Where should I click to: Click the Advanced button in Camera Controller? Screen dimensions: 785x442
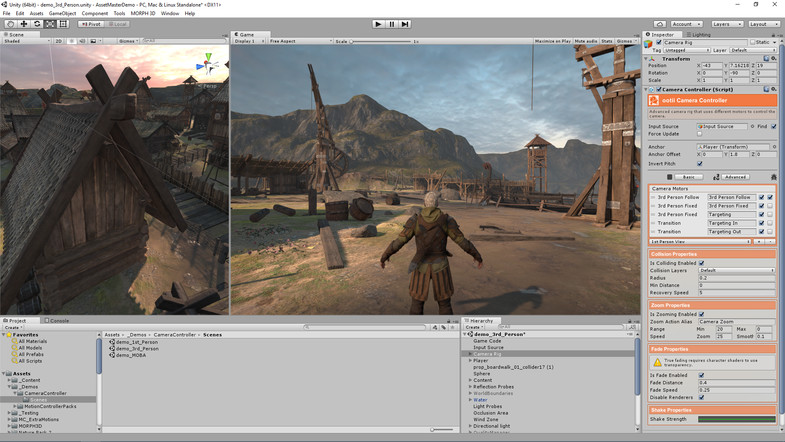[735, 177]
